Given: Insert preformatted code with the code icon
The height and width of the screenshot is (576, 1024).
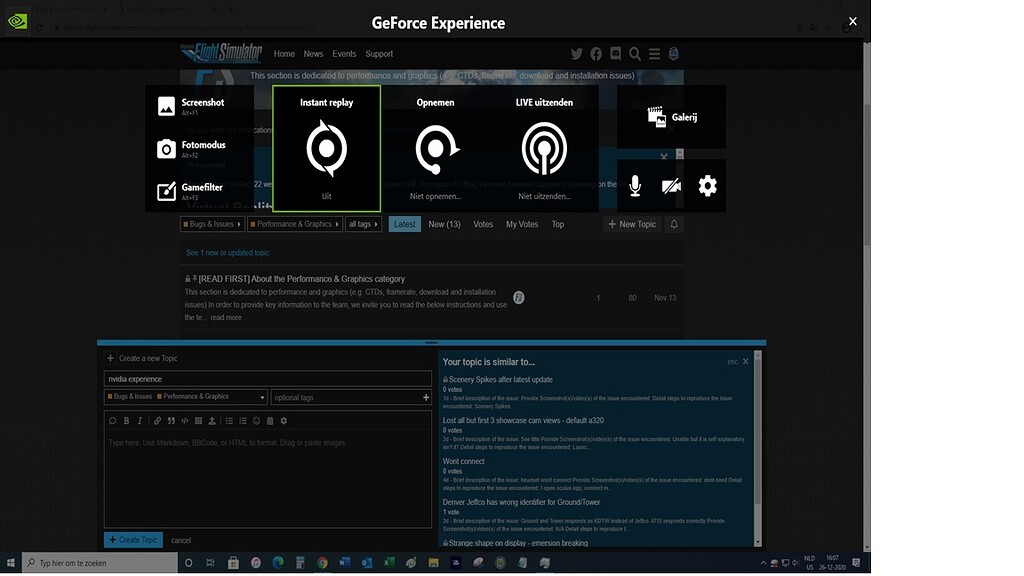Looking at the screenshot, I should tap(185, 421).
